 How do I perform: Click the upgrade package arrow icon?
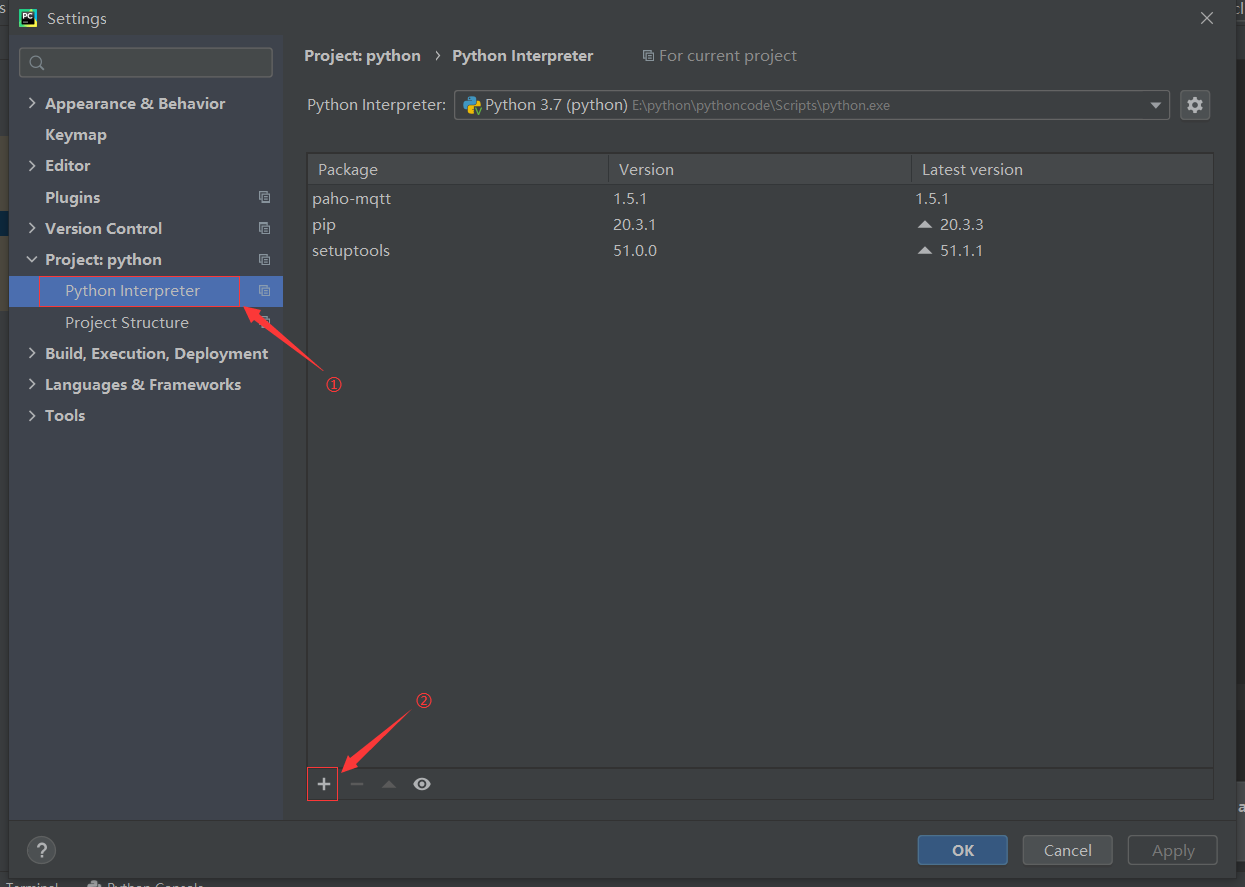(389, 784)
